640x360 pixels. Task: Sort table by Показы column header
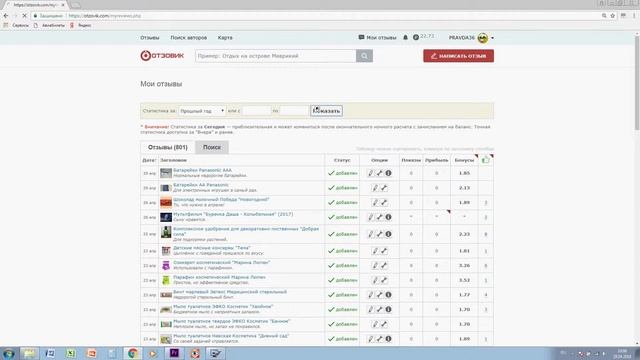pos(411,160)
